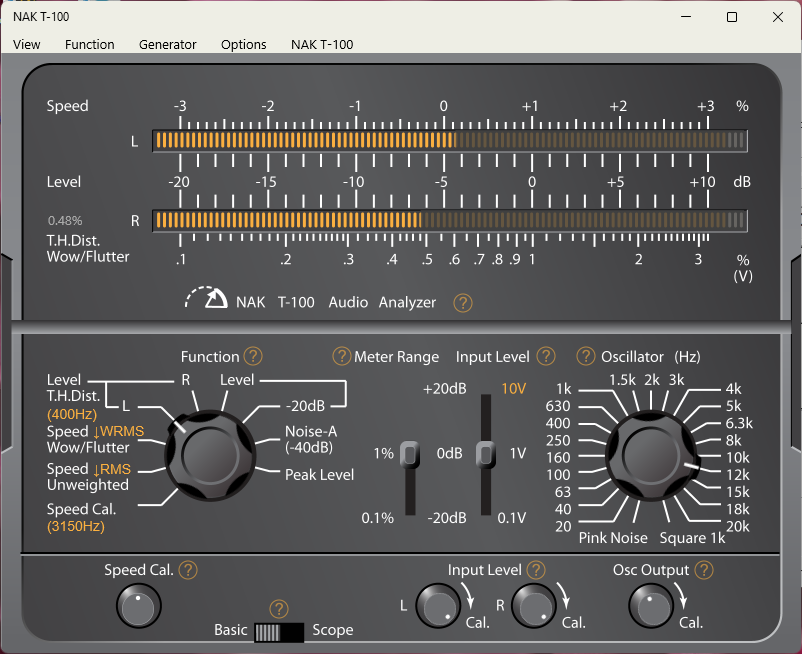The height and width of the screenshot is (654, 802).
Task: Set oscillator to 400 Hz
Action: 558,423
